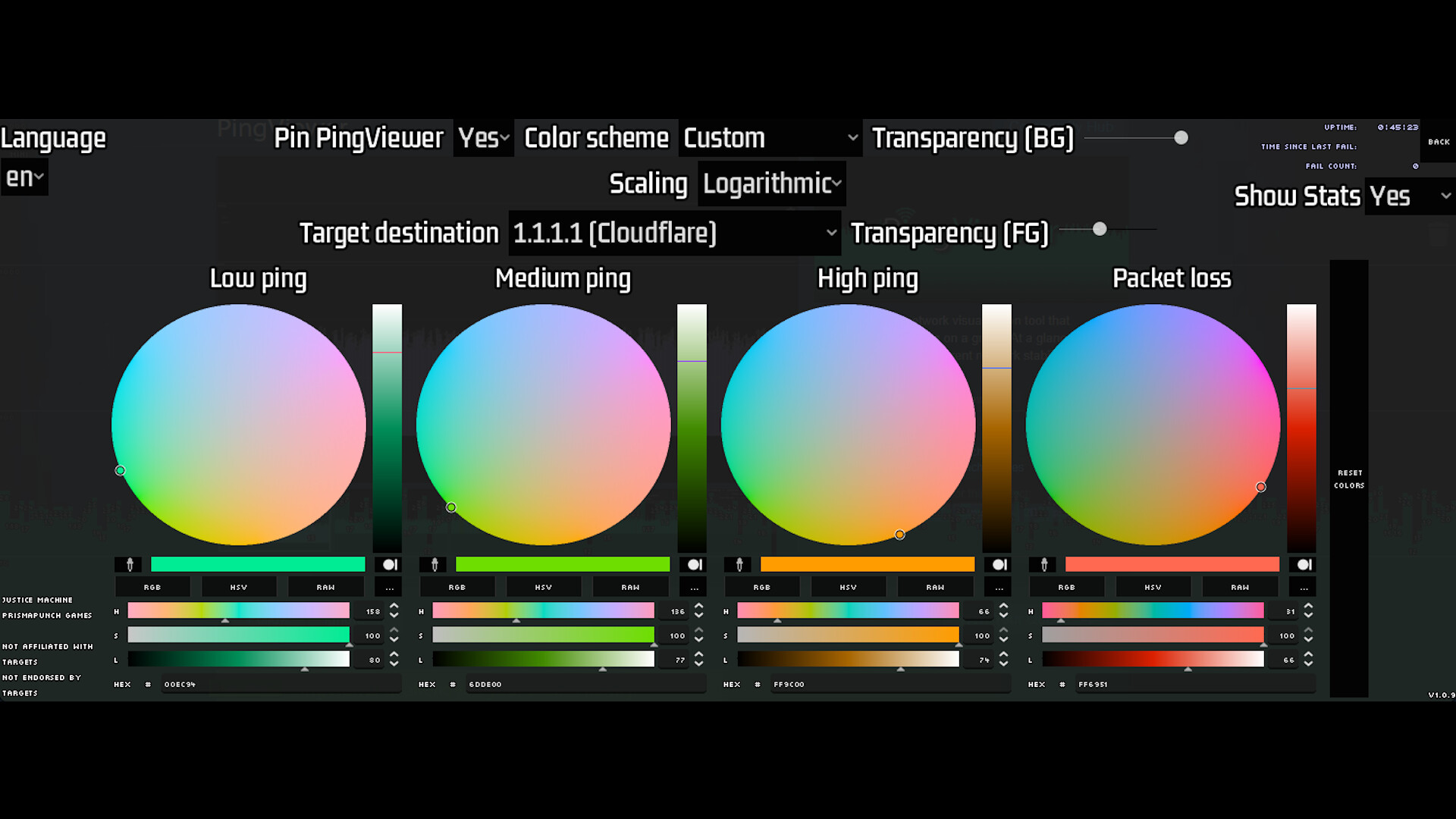Click the High ping eyedropper icon
Viewport: 1456px width, 819px height.
tap(739, 564)
